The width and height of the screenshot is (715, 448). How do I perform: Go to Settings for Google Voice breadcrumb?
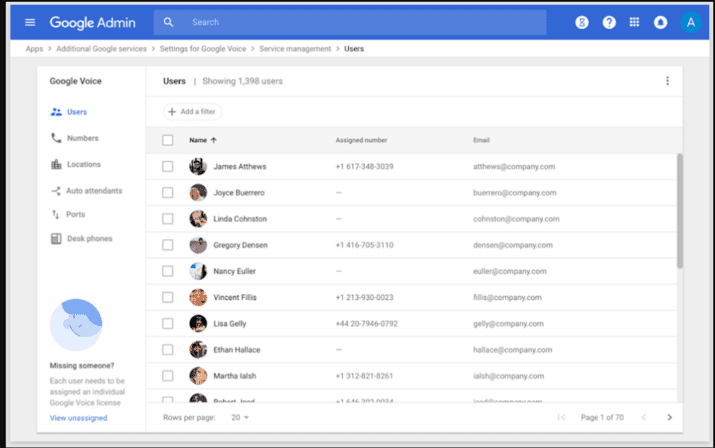pyautogui.click(x=203, y=49)
